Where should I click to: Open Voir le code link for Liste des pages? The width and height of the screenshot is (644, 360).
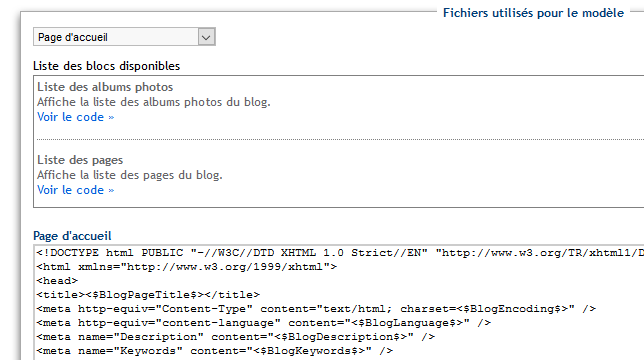[x=76, y=190]
